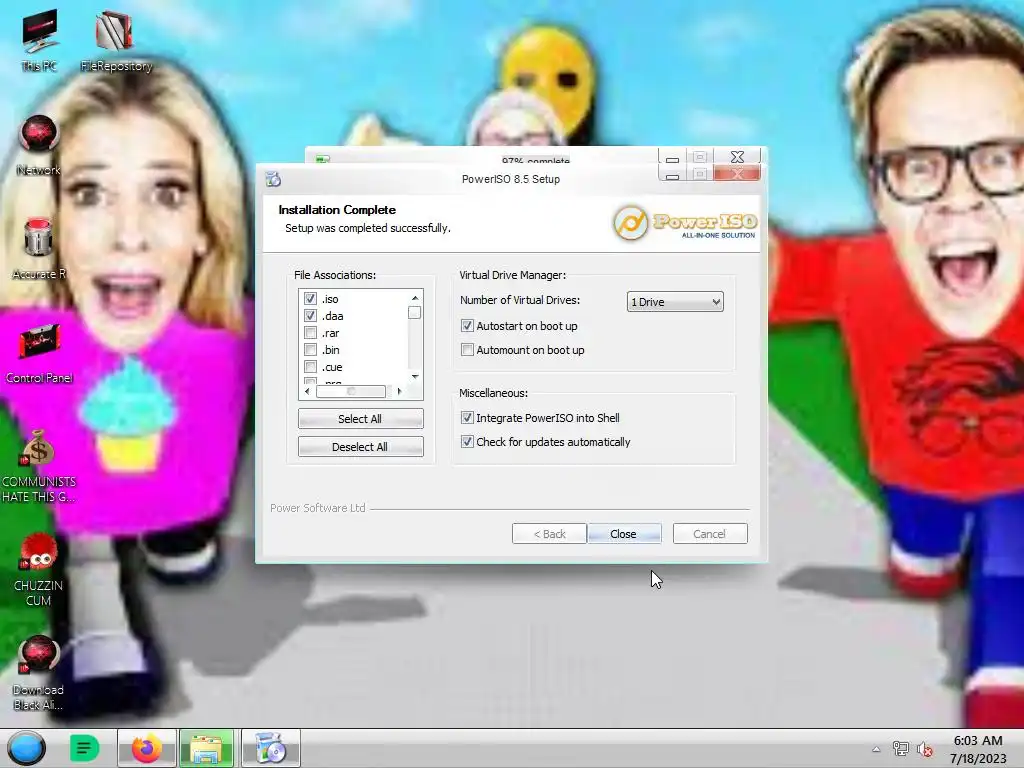Open Network desktop shortcut
Image resolution: width=1024 pixels, height=768 pixels.
click(39, 145)
